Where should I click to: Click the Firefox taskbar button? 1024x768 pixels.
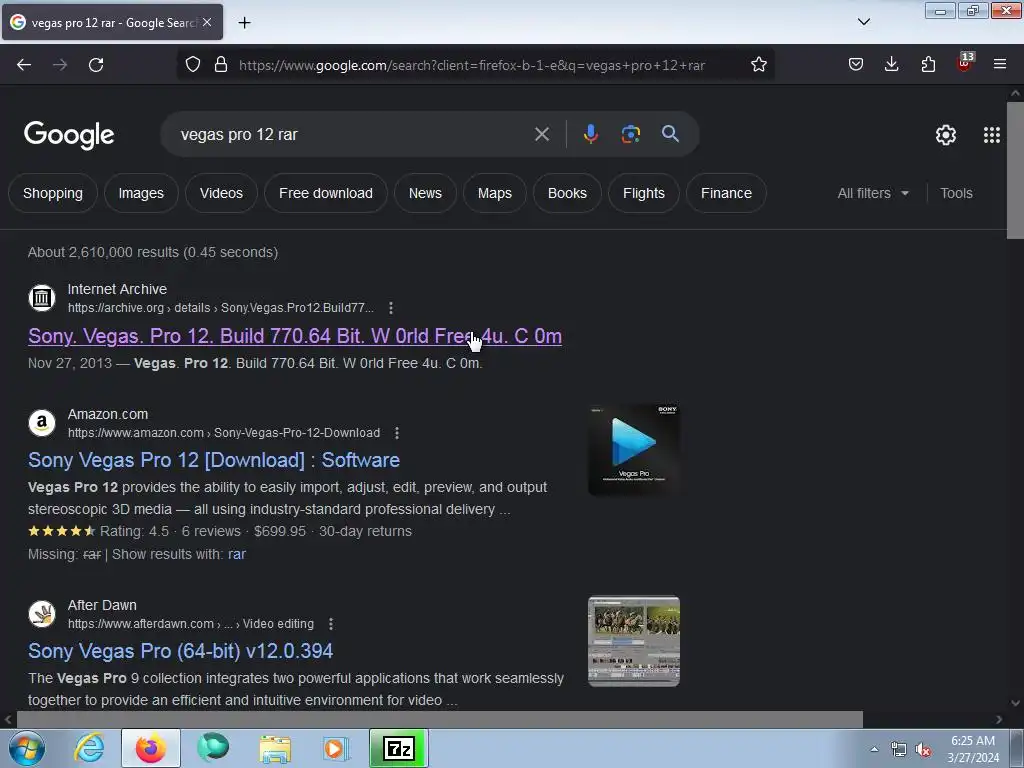151,748
